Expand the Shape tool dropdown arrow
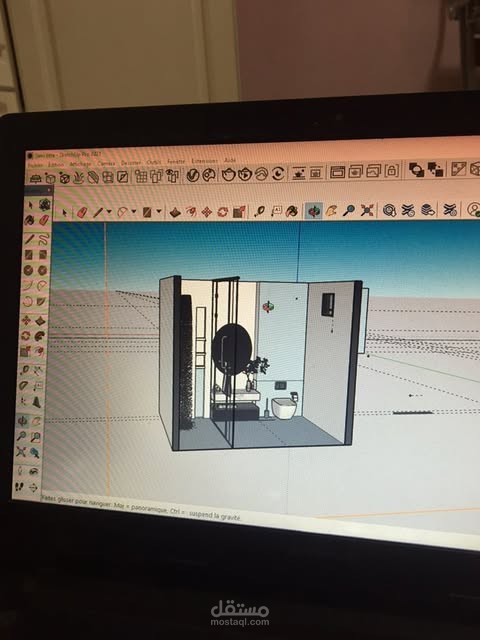This screenshot has height=640, width=480. (159, 211)
